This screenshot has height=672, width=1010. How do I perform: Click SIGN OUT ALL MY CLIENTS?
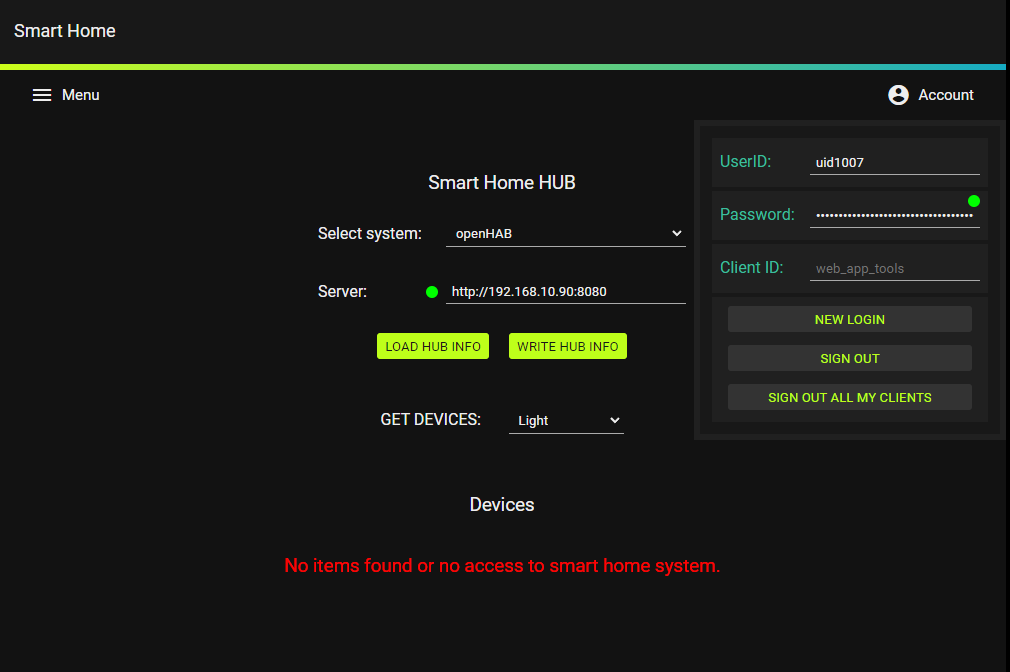pyautogui.click(x=849, y=397)
